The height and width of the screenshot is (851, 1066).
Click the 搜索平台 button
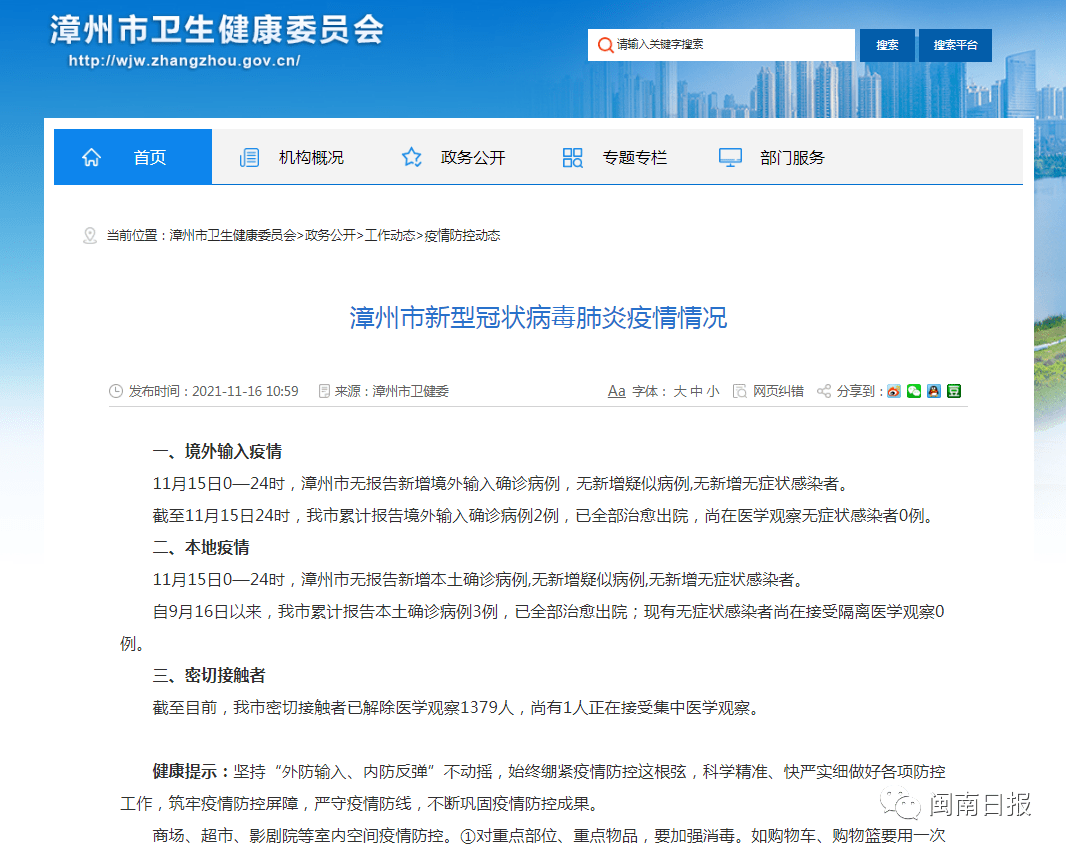tap(955, 46)
